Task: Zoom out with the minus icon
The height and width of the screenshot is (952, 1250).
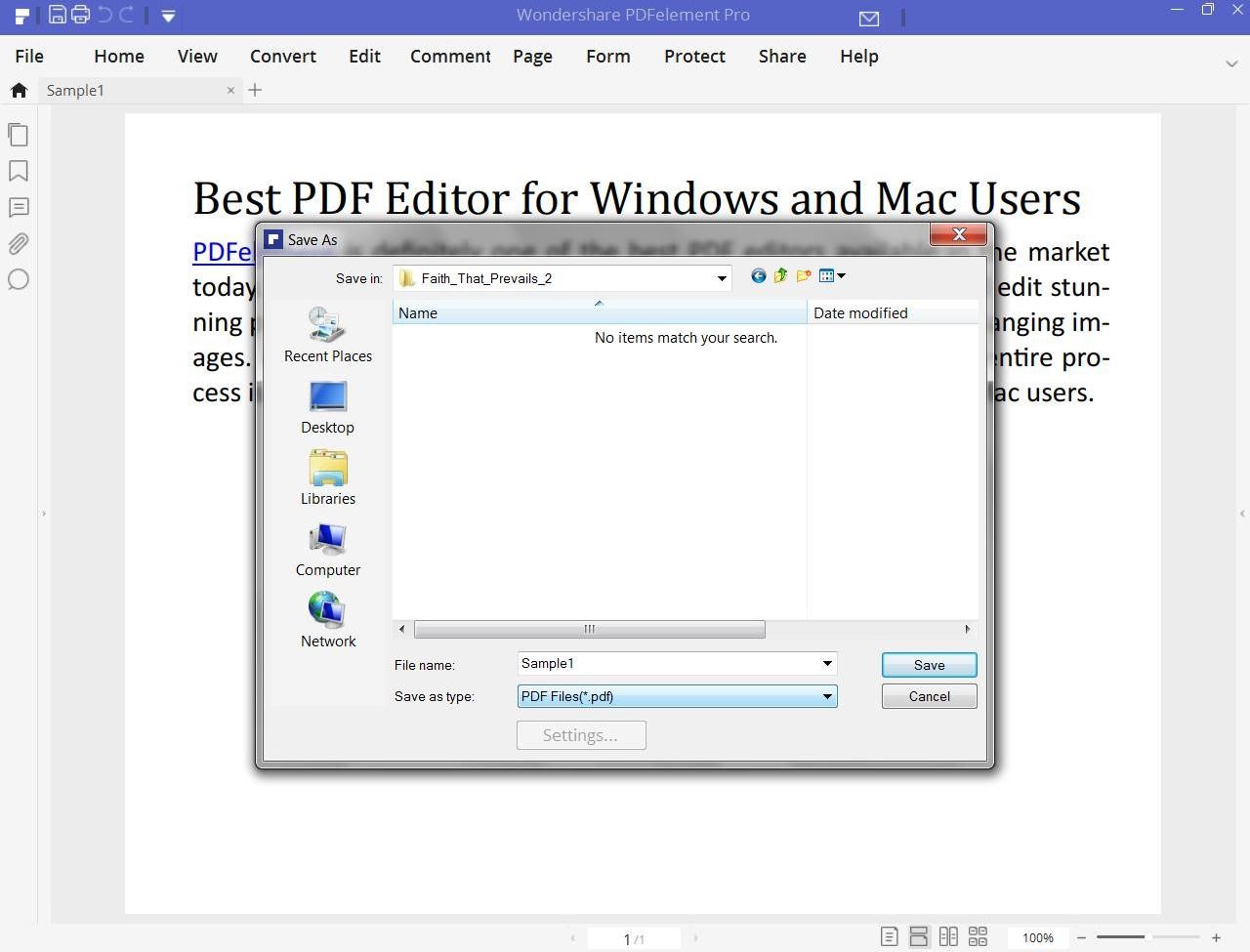Action: click(1081, 937)
